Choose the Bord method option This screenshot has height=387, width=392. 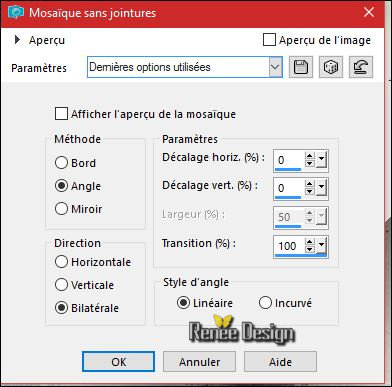(61, 163)
